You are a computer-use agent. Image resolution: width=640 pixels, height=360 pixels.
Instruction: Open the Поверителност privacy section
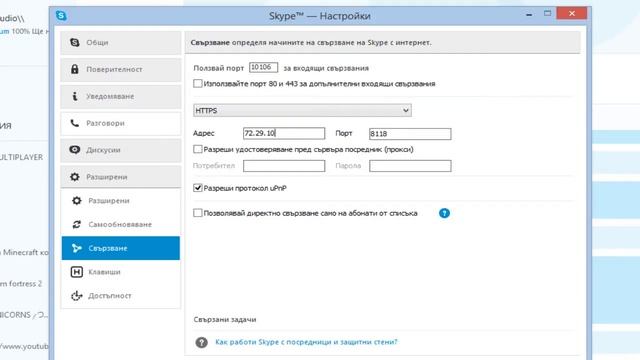point(121,69)
